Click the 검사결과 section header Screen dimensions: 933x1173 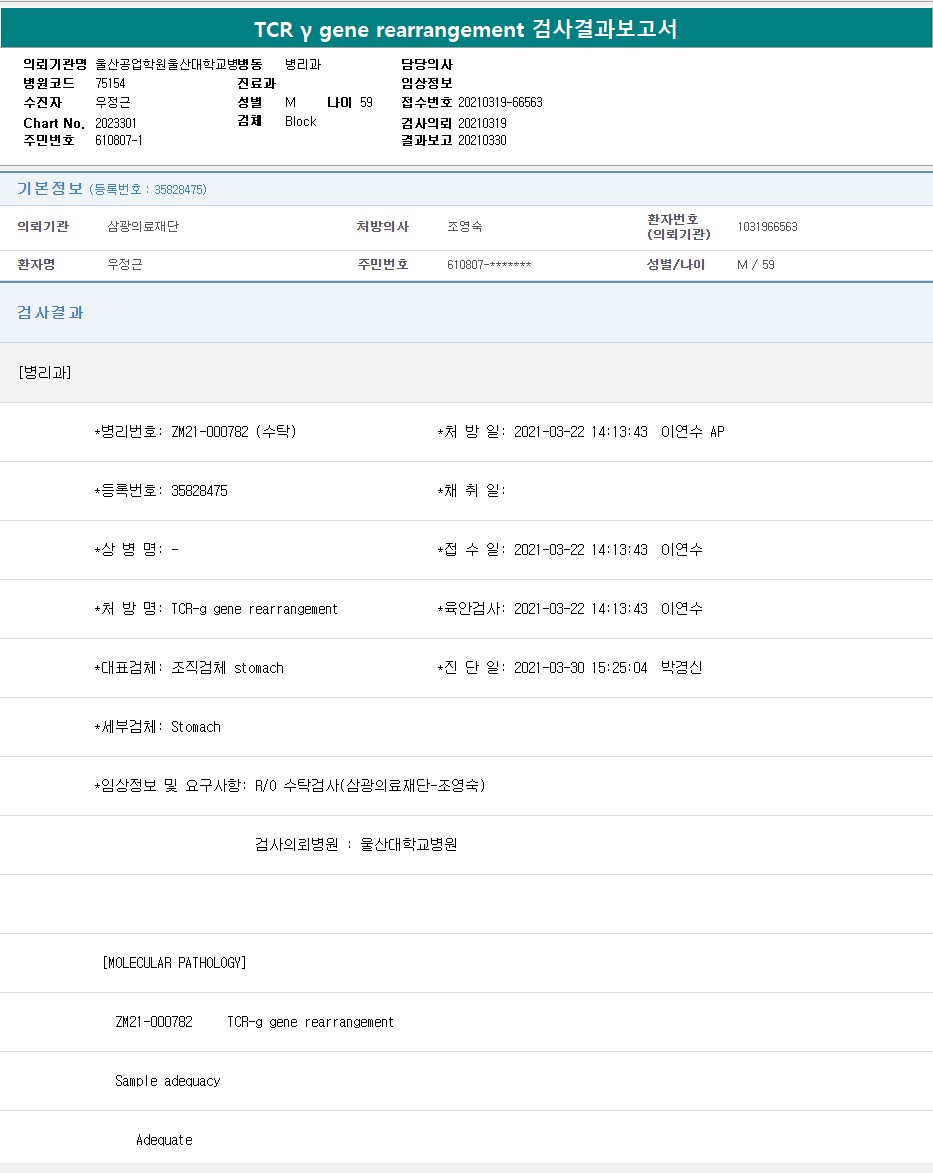pyautogui.click(x=51, y=312)
